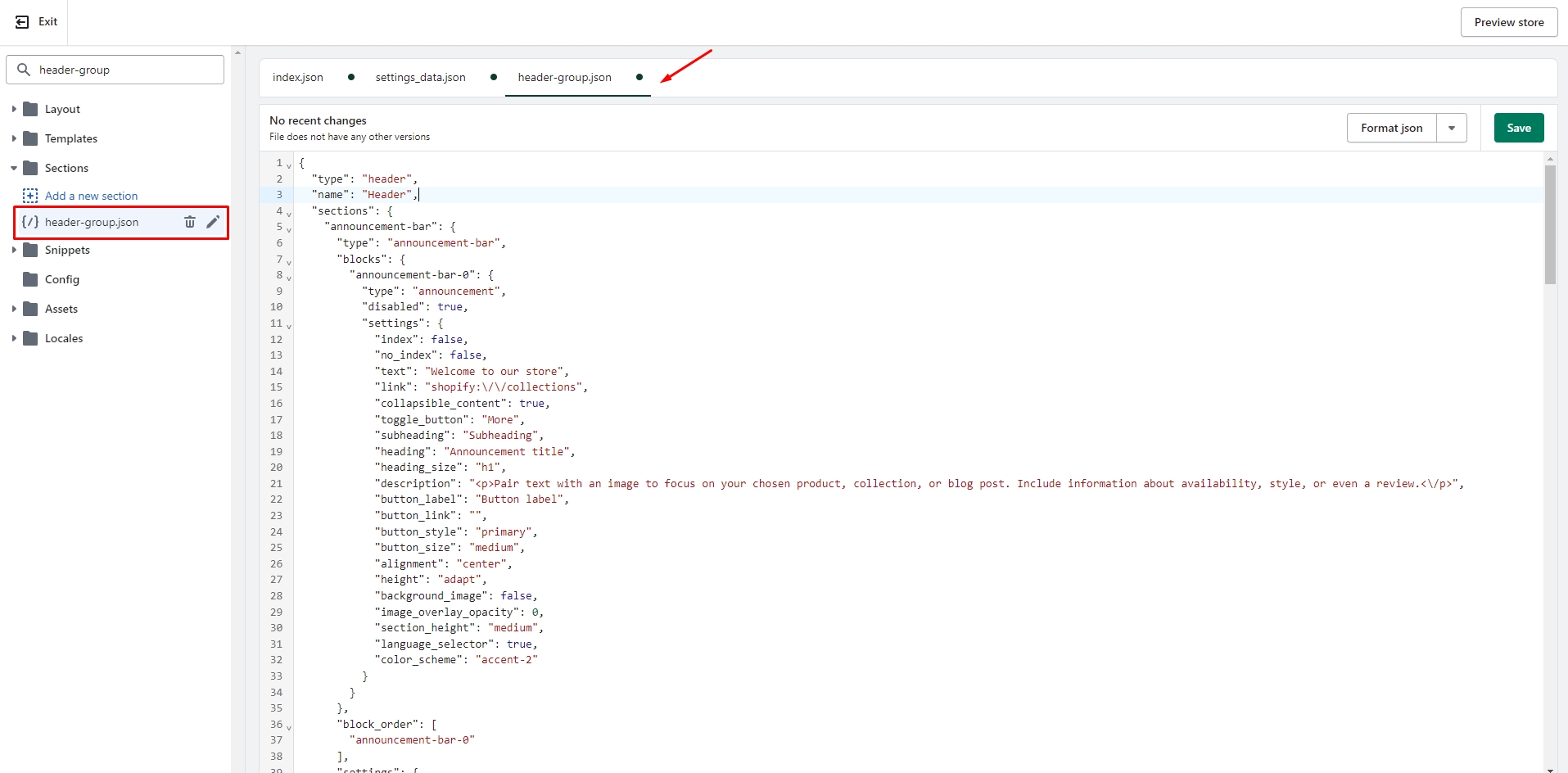Screen dimensions: 1568x773
Task: Close the header-group.json tab via its dot
Action: point(639,77)
